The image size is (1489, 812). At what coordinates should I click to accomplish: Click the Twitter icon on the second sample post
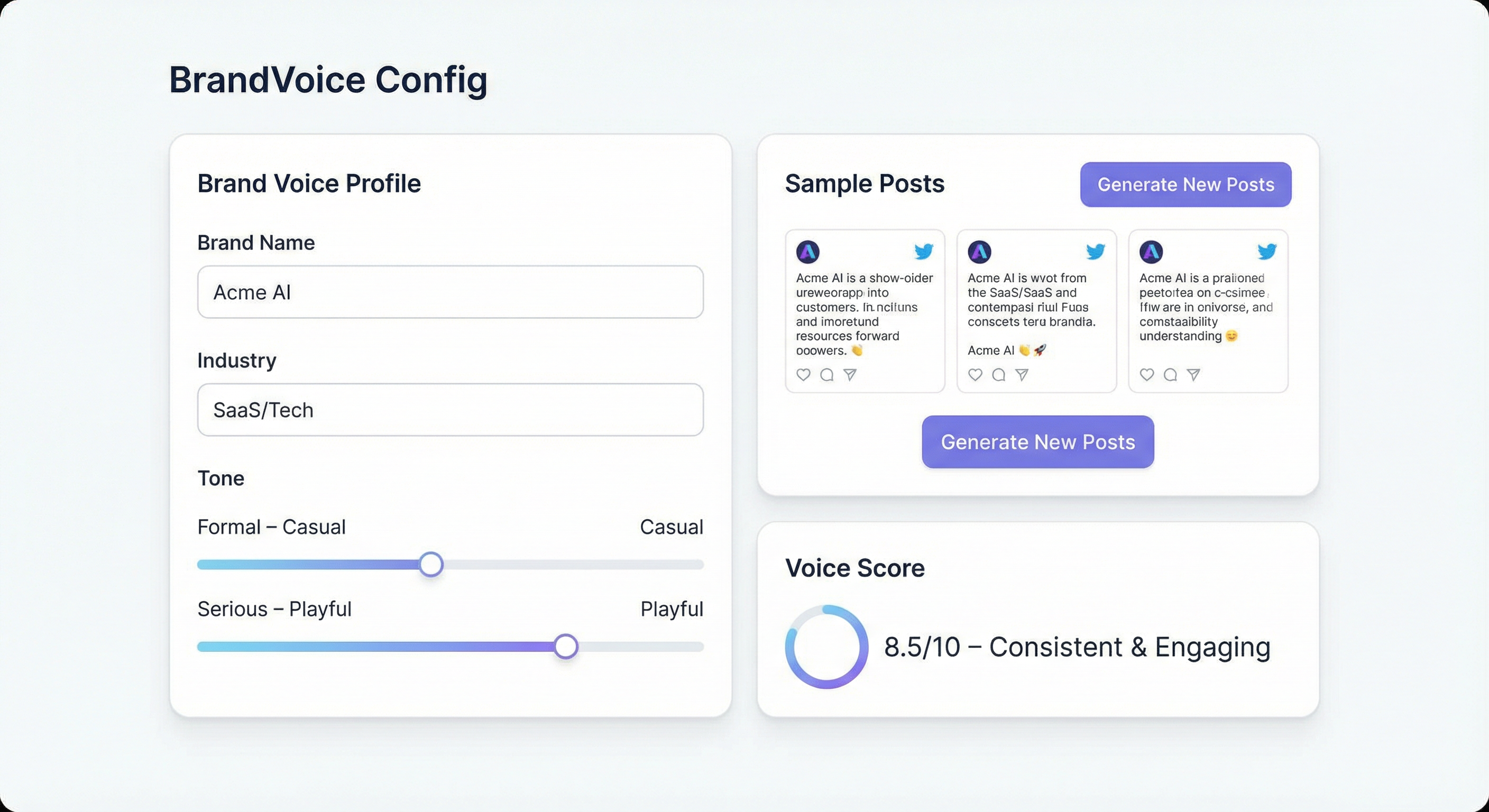click(x=1096, y=252)
